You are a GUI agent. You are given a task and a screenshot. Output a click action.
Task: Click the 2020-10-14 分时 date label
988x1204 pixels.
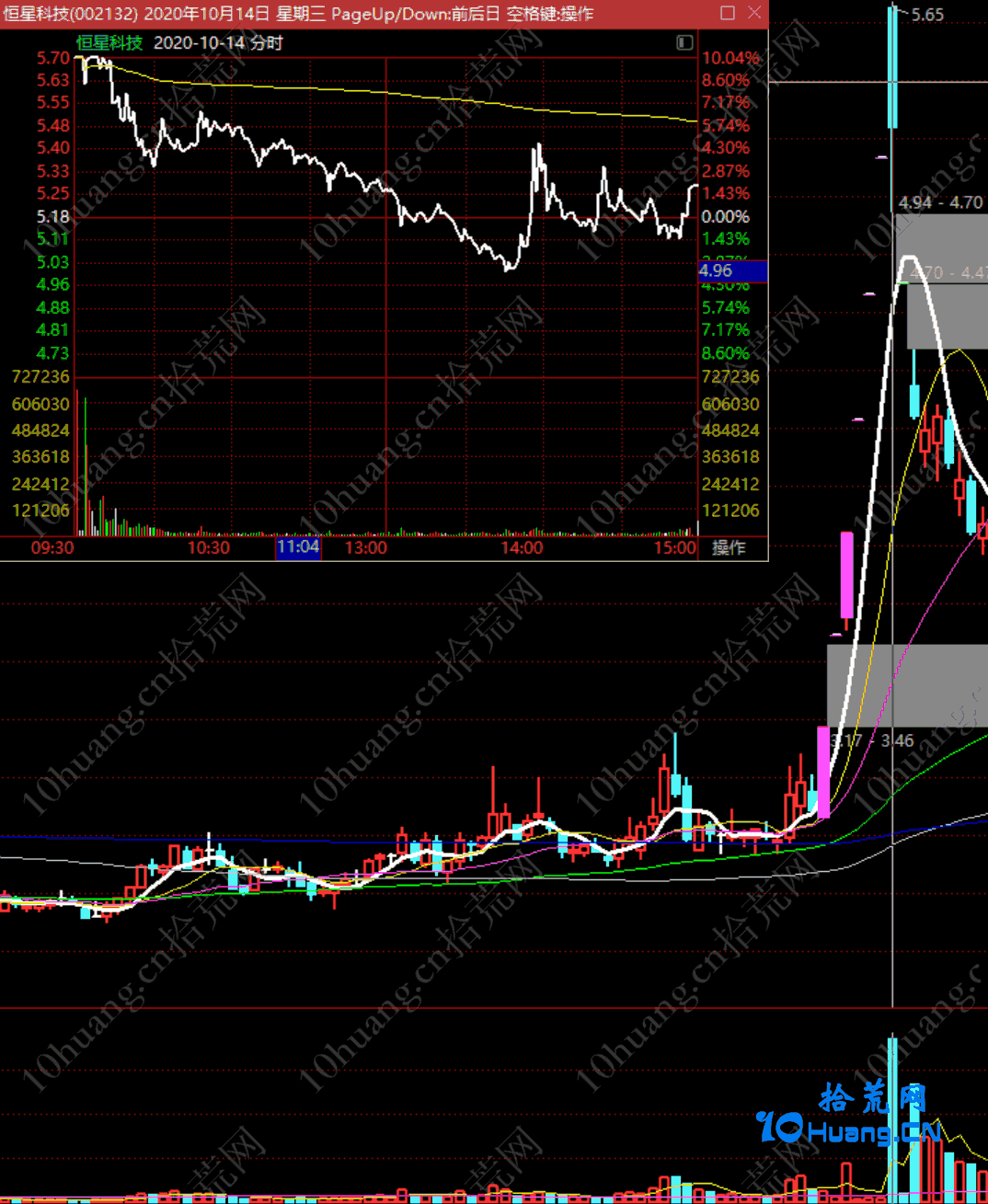[x=218, y=42]
